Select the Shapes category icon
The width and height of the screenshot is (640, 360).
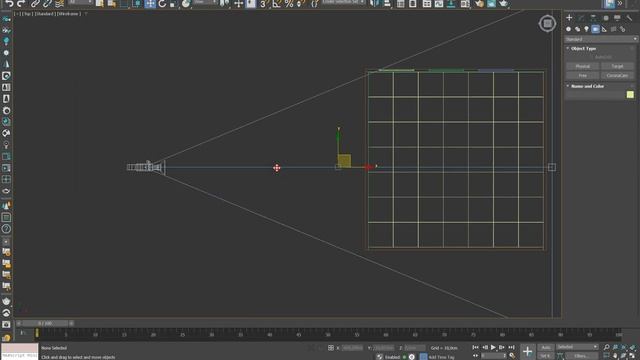(x=577, y=29)
